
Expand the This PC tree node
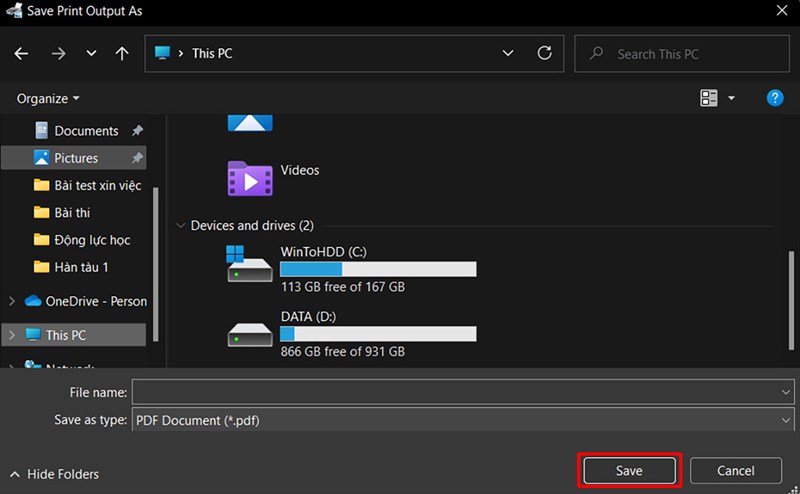(12, 335)
